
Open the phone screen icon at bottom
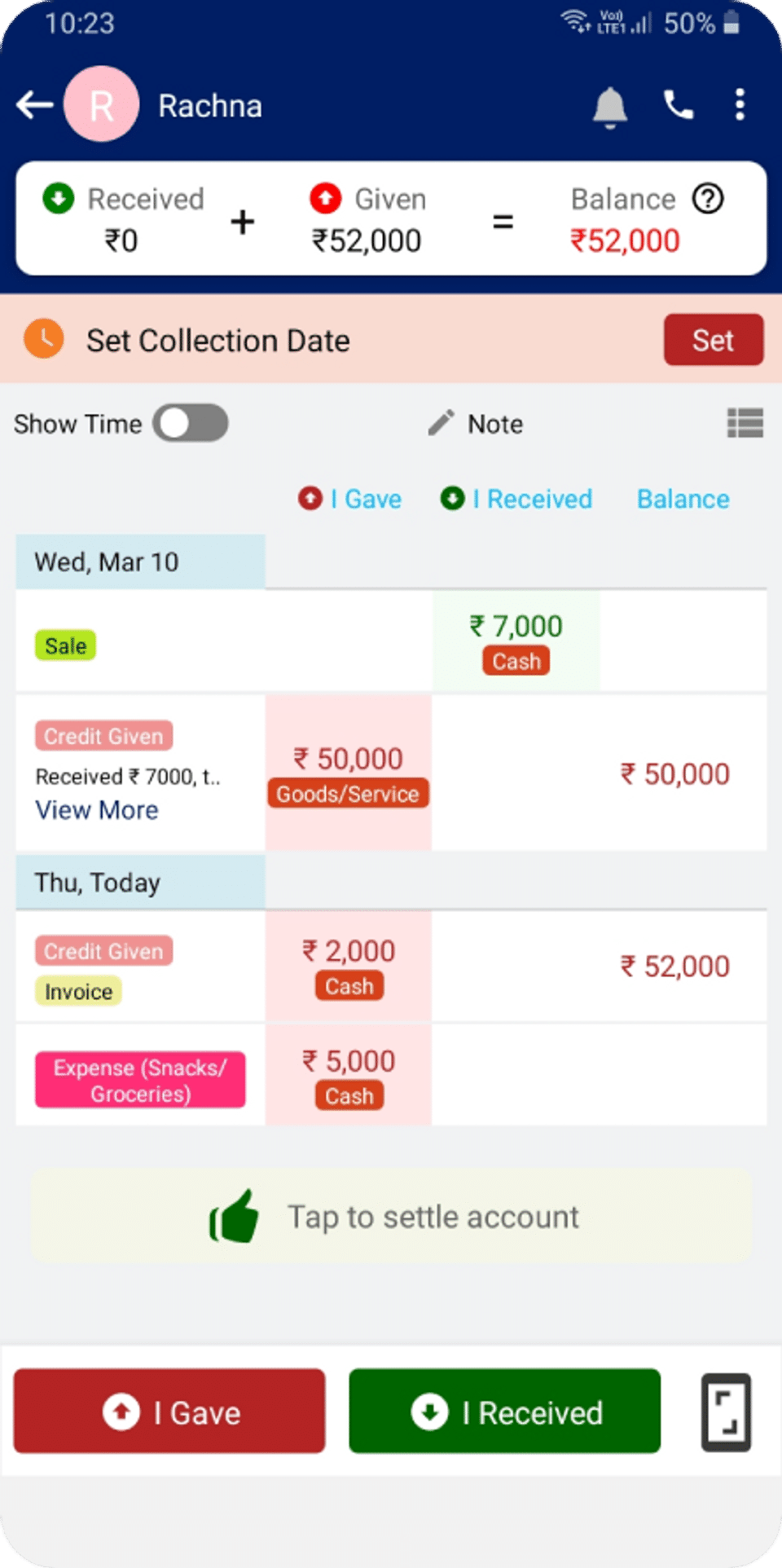pos(726,1412)
